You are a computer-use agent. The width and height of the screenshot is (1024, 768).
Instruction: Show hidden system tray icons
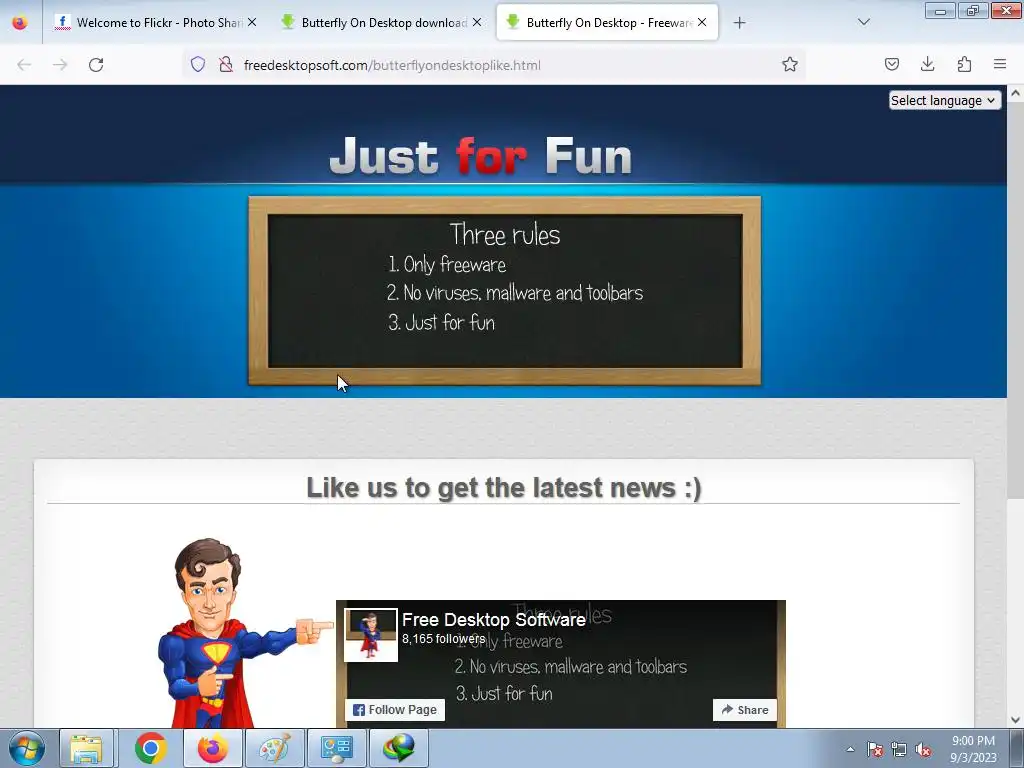[x=850, y=749]
